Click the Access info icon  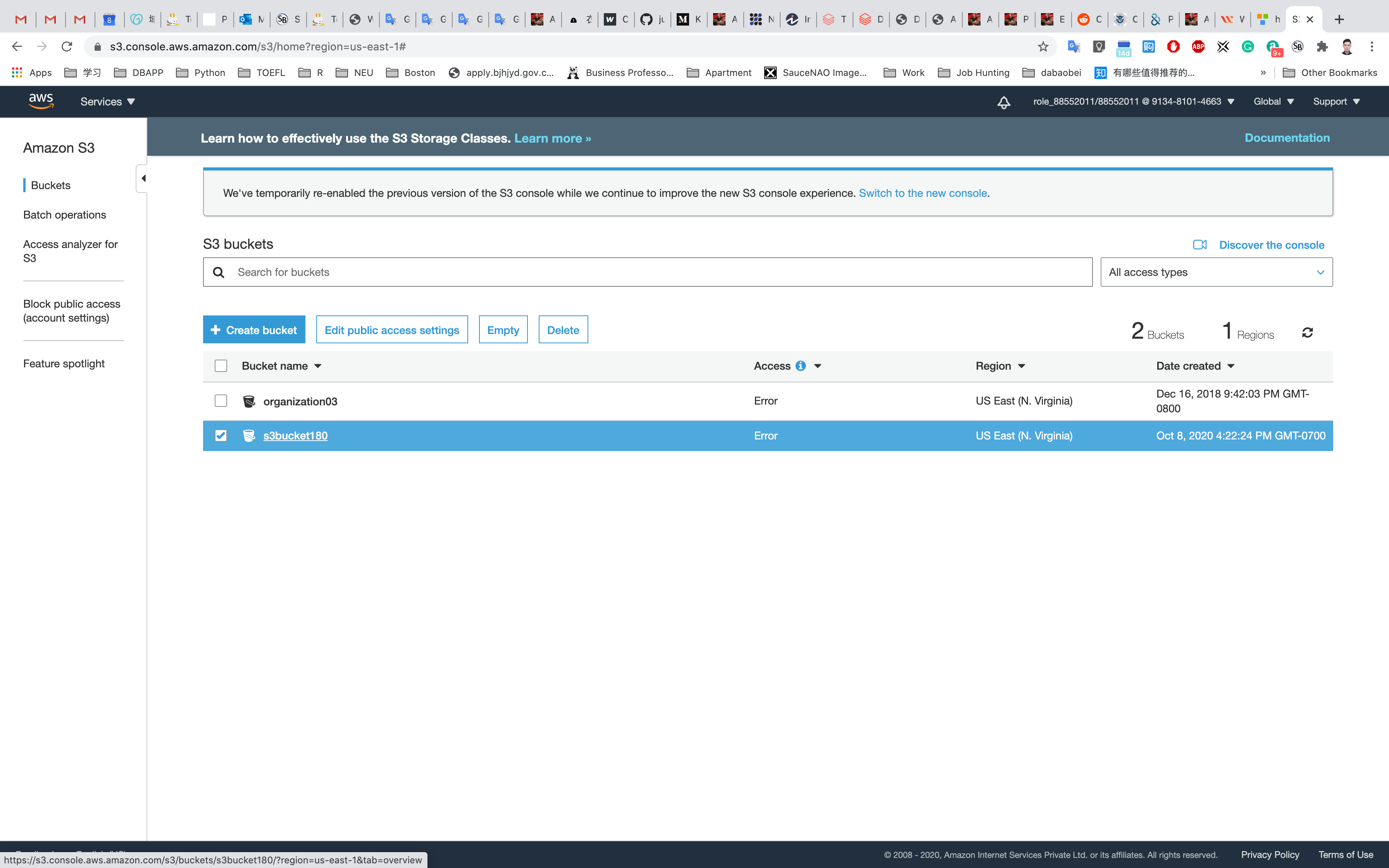tap(801, 366)
